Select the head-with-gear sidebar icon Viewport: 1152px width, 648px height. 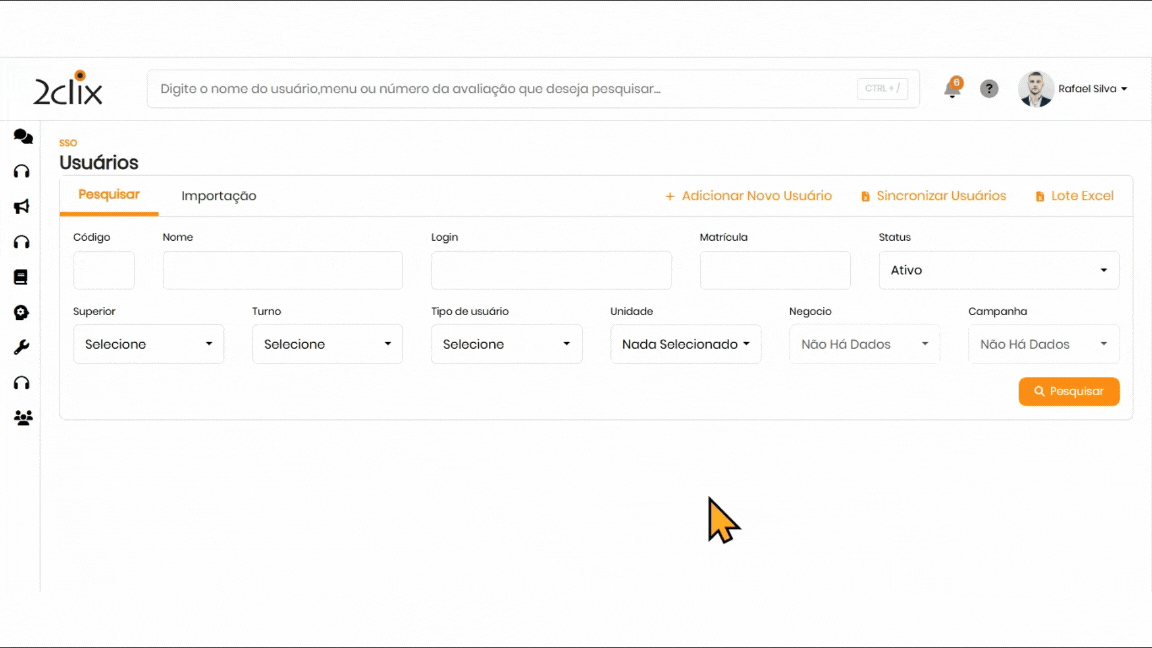(21, 313)
